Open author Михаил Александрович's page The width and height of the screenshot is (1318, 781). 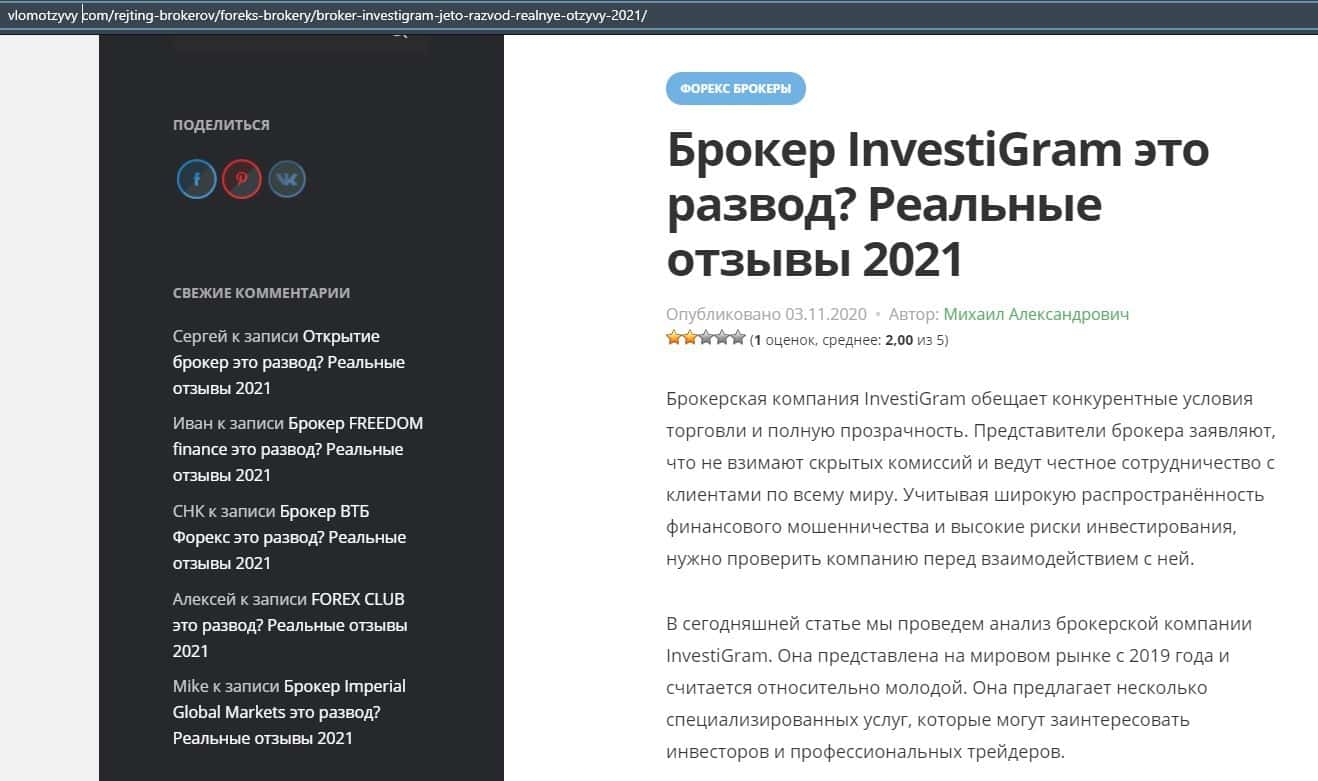point(1036,314)
